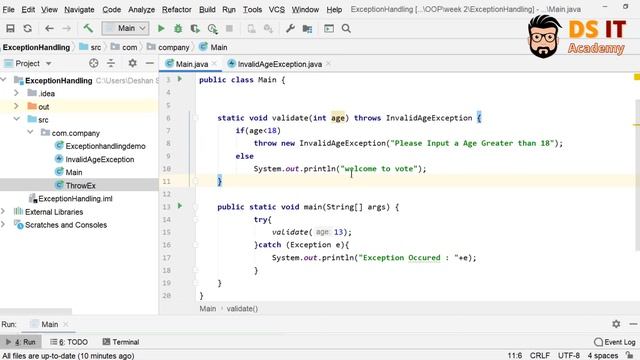Image resolution: width=640 pixels, height=360 pixels.
Task: Click the profiler run icon in toolbar
Action: pyautogui.click(x=212, y=29)
